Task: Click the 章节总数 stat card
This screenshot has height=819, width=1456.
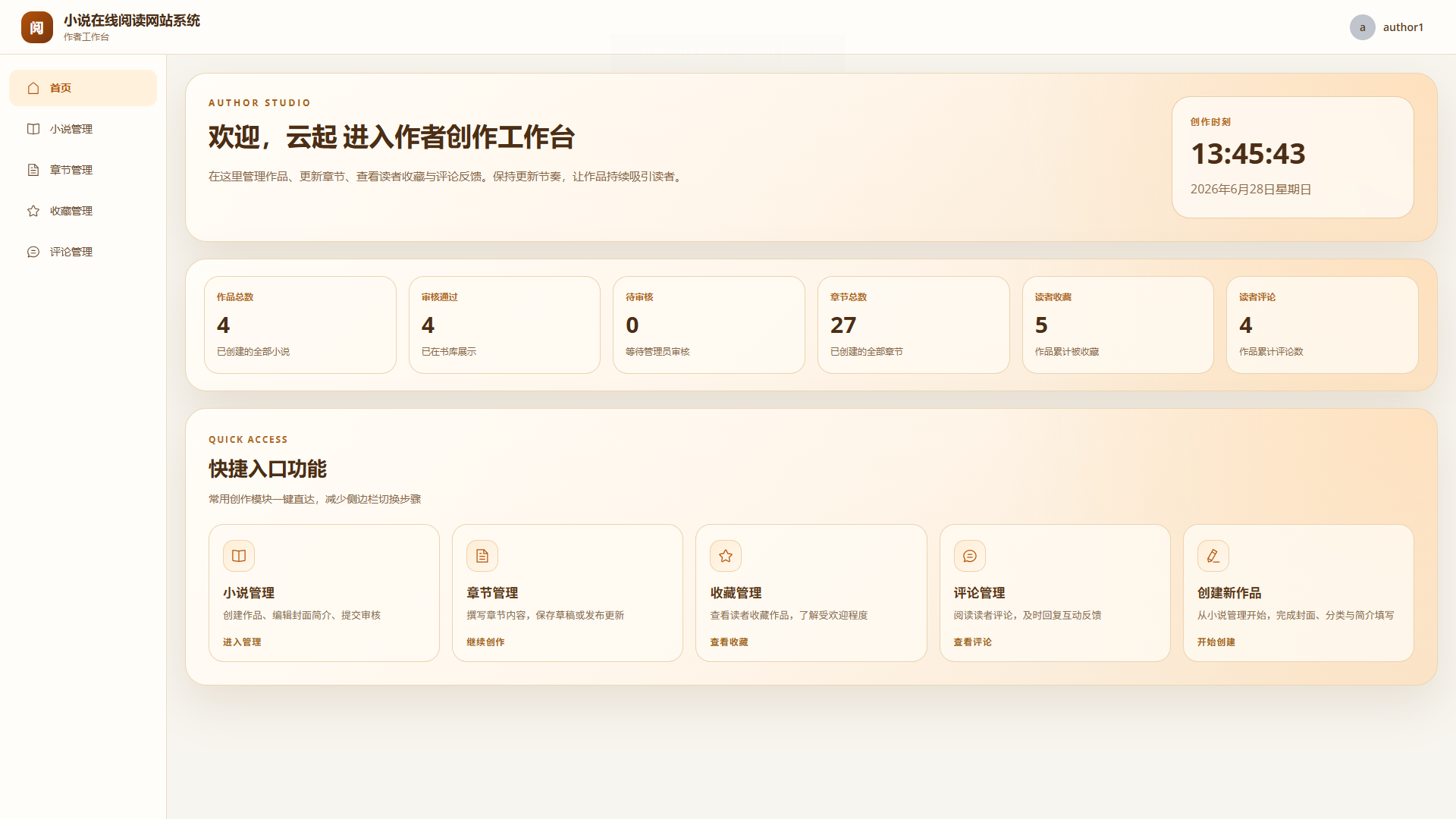Action: pos(914,325)
